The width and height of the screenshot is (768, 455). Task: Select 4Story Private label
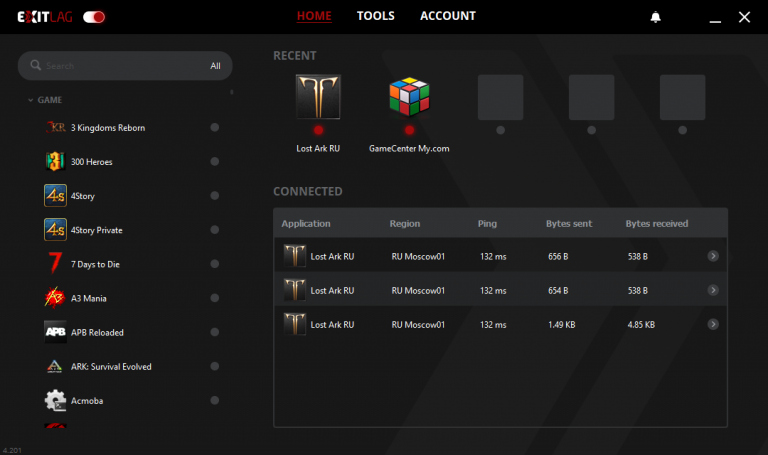(x=96, y=230)
